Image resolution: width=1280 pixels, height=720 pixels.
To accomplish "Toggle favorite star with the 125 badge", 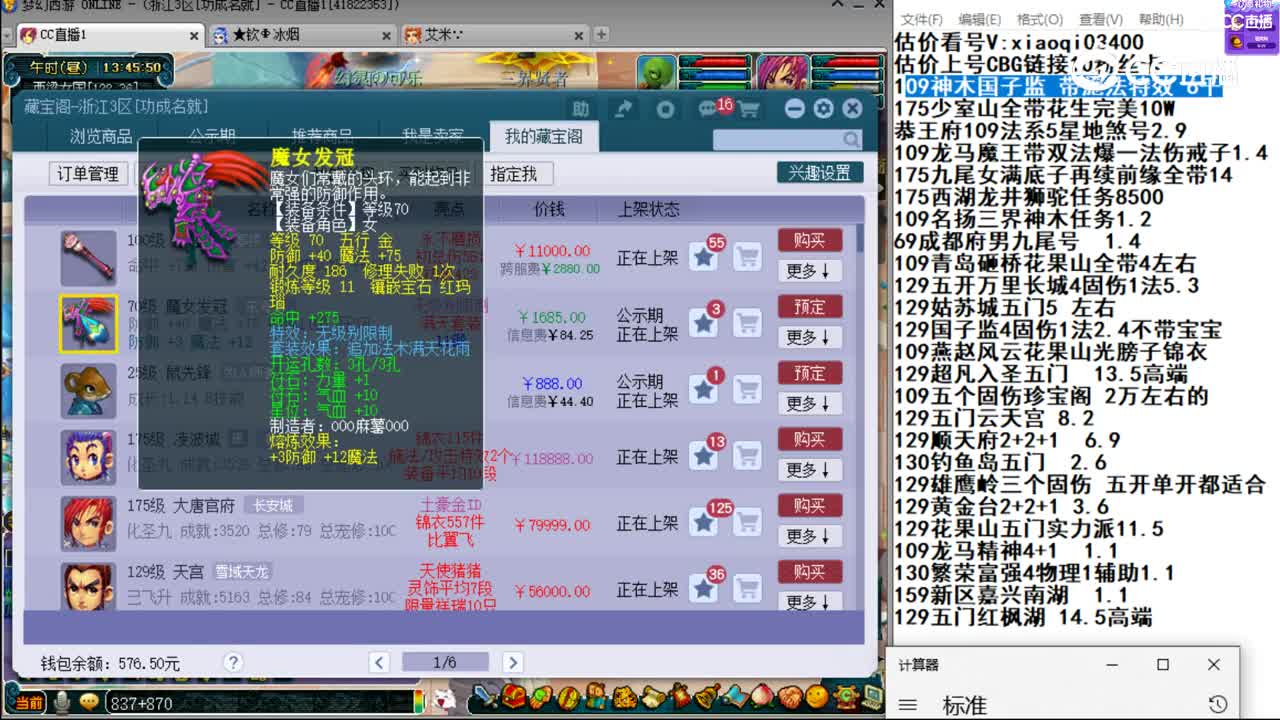I will click(704, 522).
